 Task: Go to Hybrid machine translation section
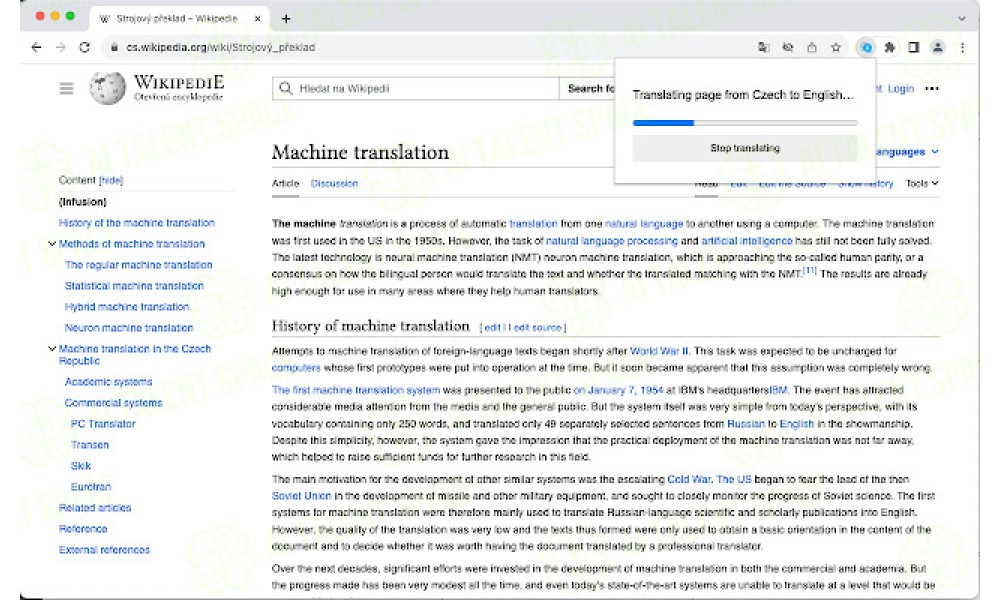pyautogui.click(x=127, y=307)
